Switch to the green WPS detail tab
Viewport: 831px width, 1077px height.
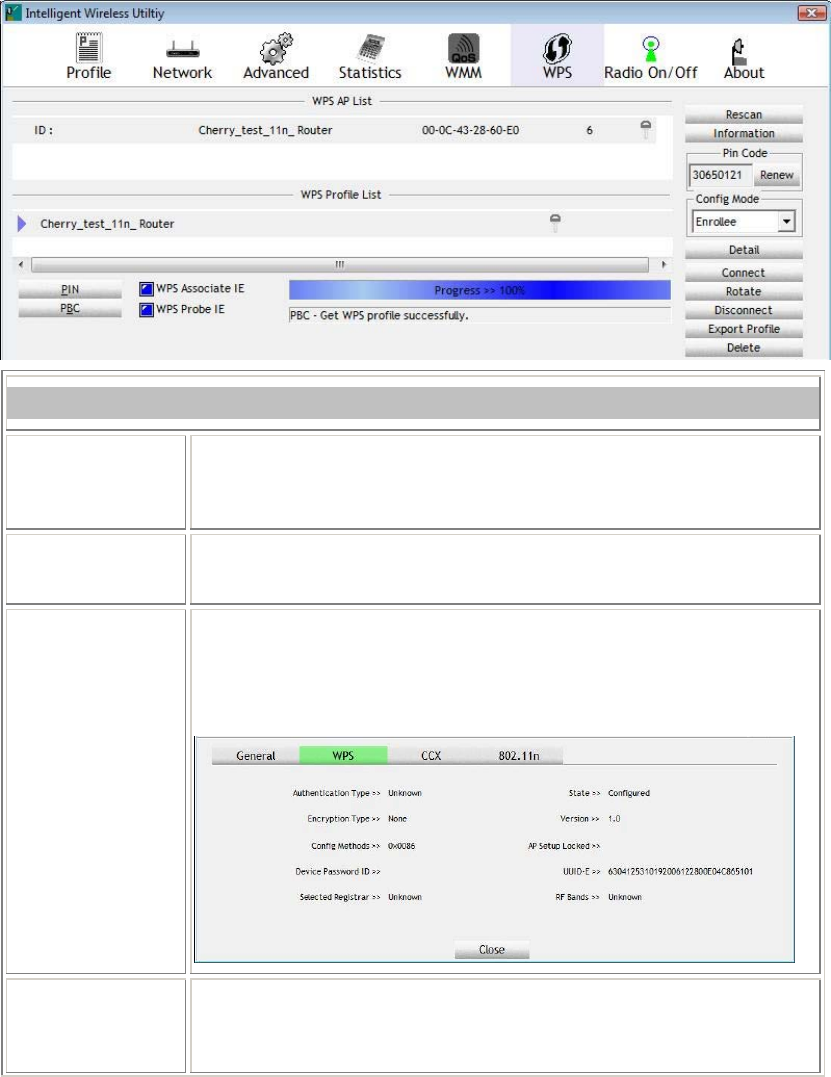[x=343, y=756]
